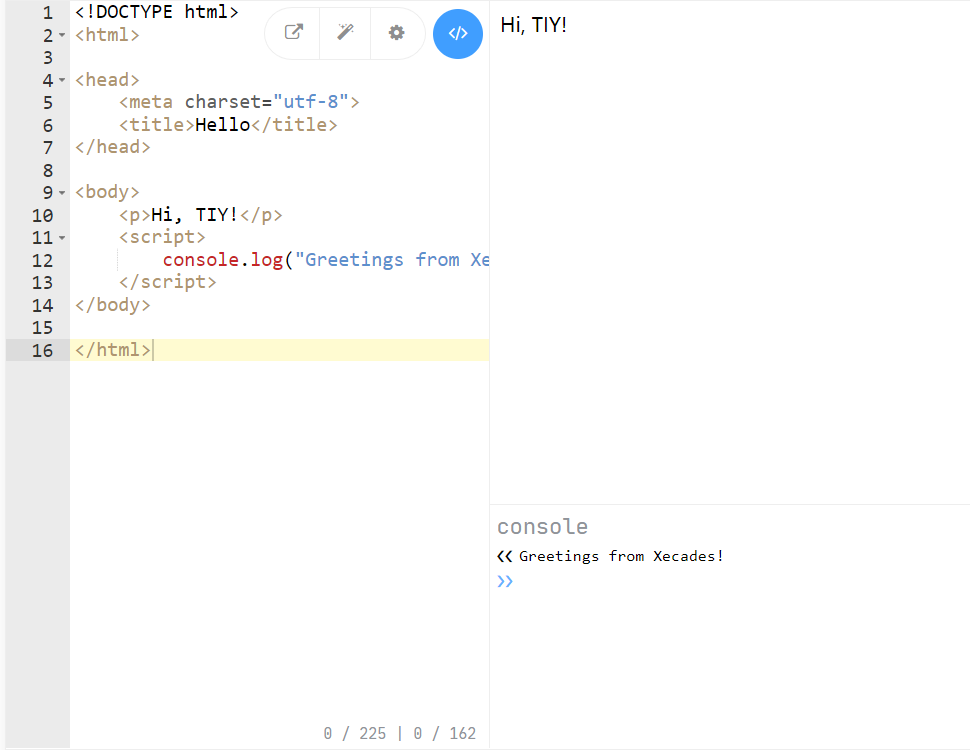Click the closing </head> tag
The width and height of the screenshot is (970, 750).
pyautogui.click(x=113, y=147)
